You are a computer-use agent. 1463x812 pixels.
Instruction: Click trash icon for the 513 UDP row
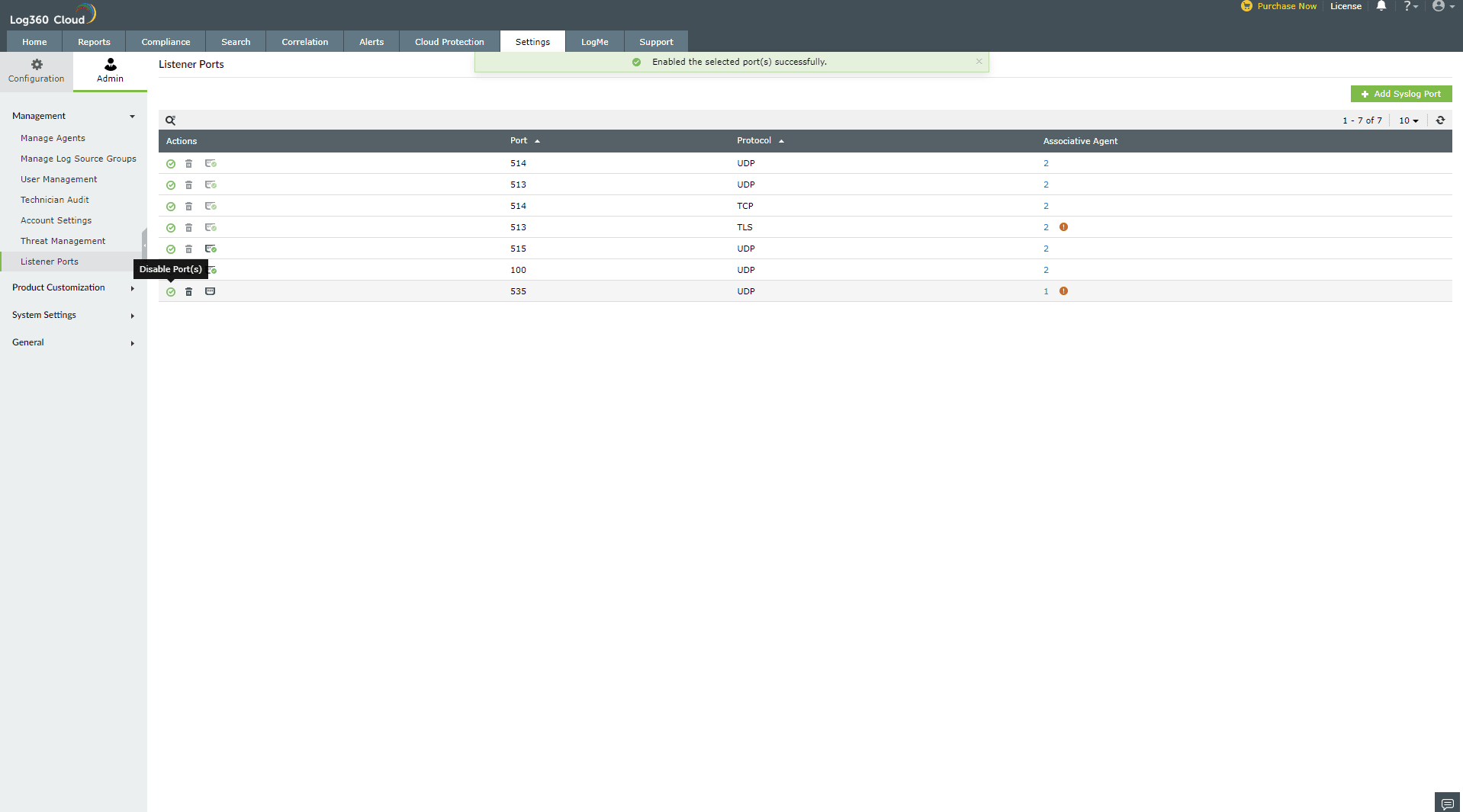coord(188,185)
